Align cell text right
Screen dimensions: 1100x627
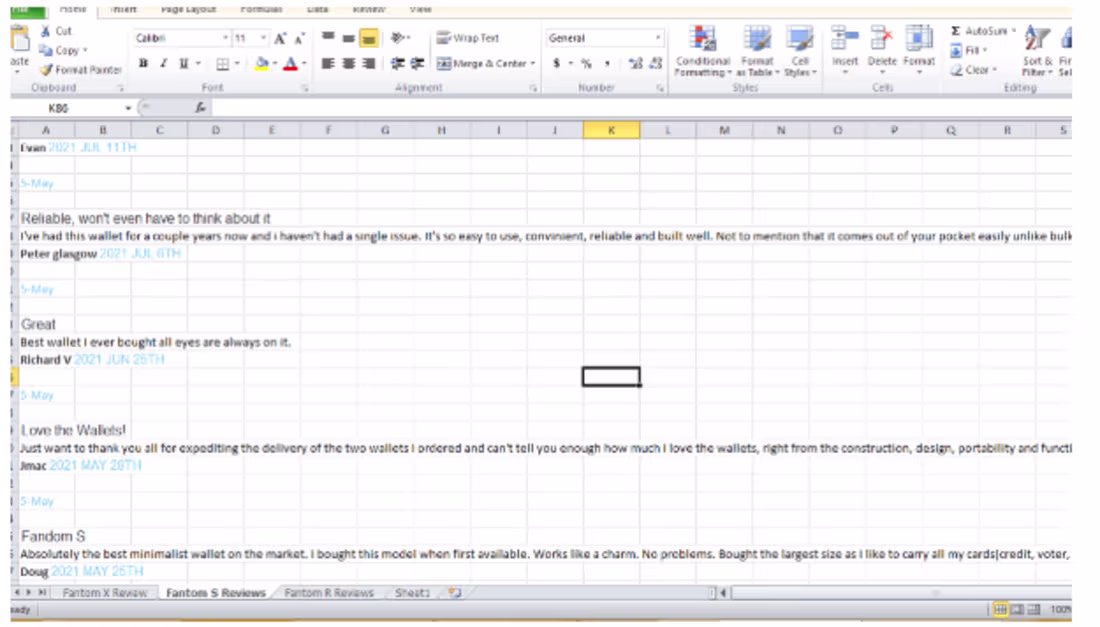coord(368,64)
